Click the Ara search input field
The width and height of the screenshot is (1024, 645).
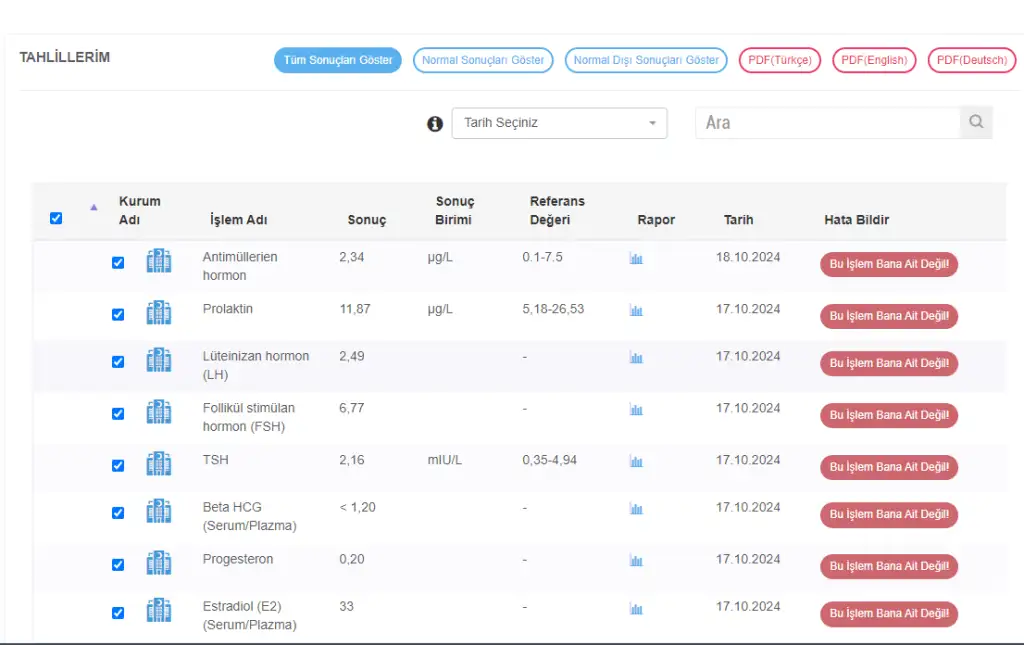click(827, 123)
